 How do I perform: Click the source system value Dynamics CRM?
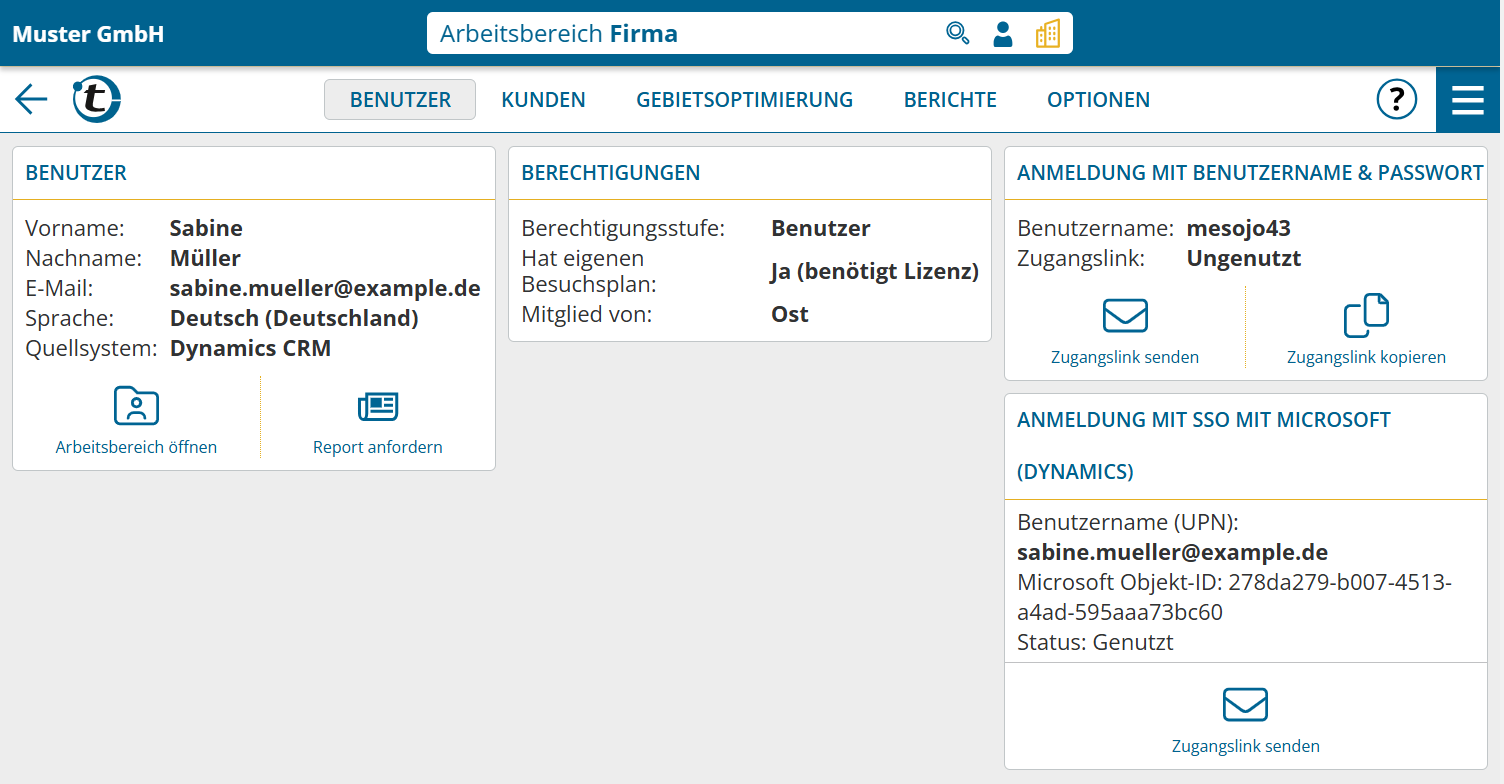[250, 348]
